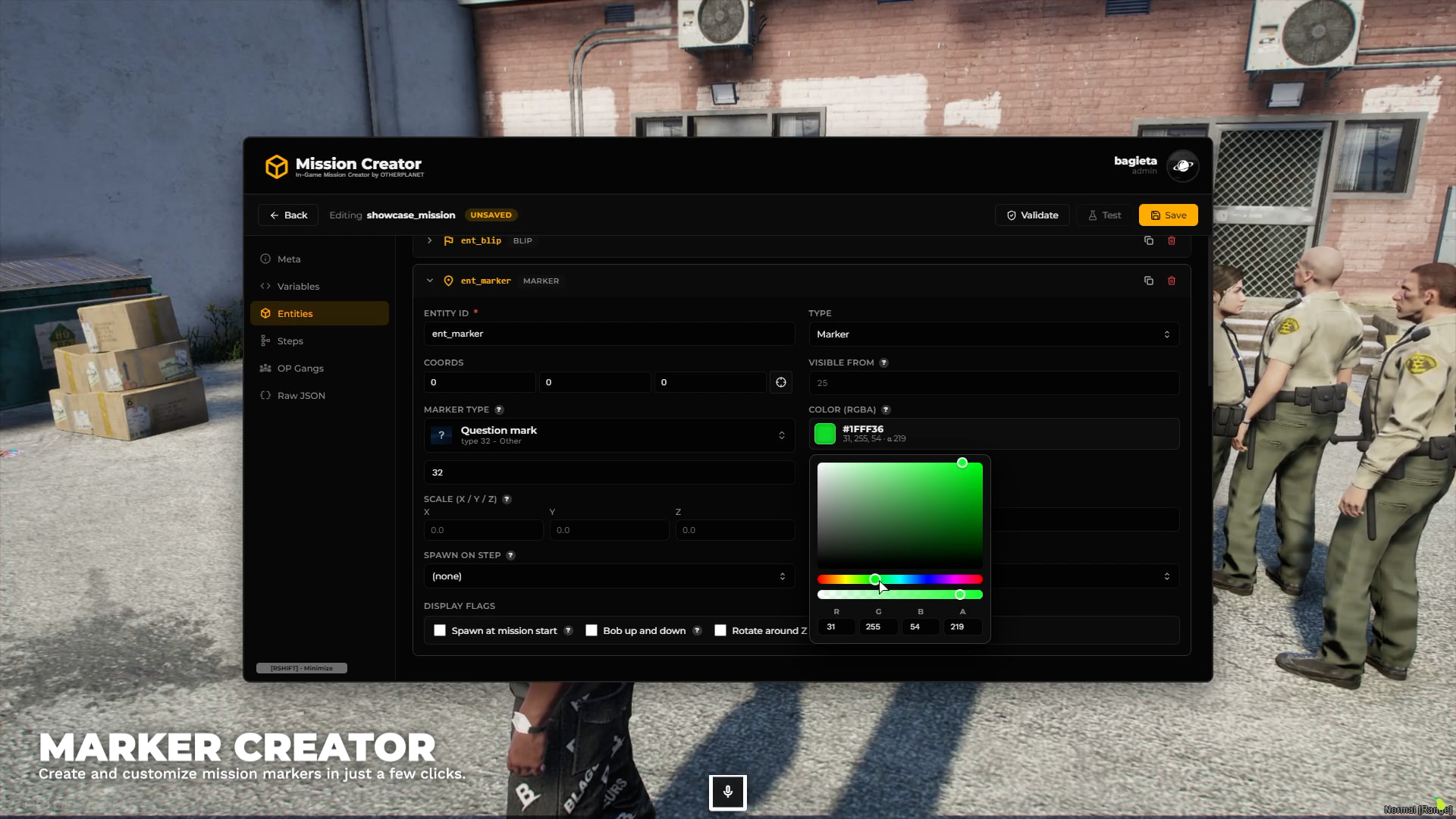1456x819 pixels.
Task: Click the green #1FFF36 color swatch
Action: 825,434
